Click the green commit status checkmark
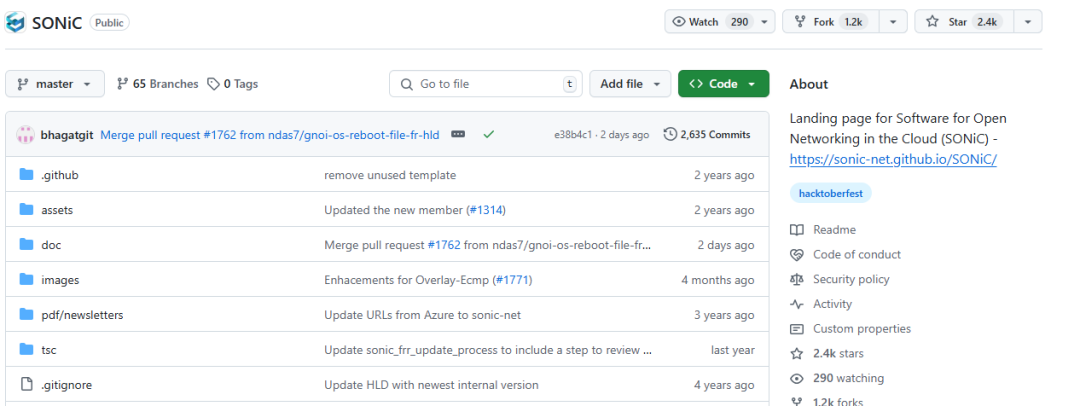The image size is (1080, 406). tap(488, 134)
